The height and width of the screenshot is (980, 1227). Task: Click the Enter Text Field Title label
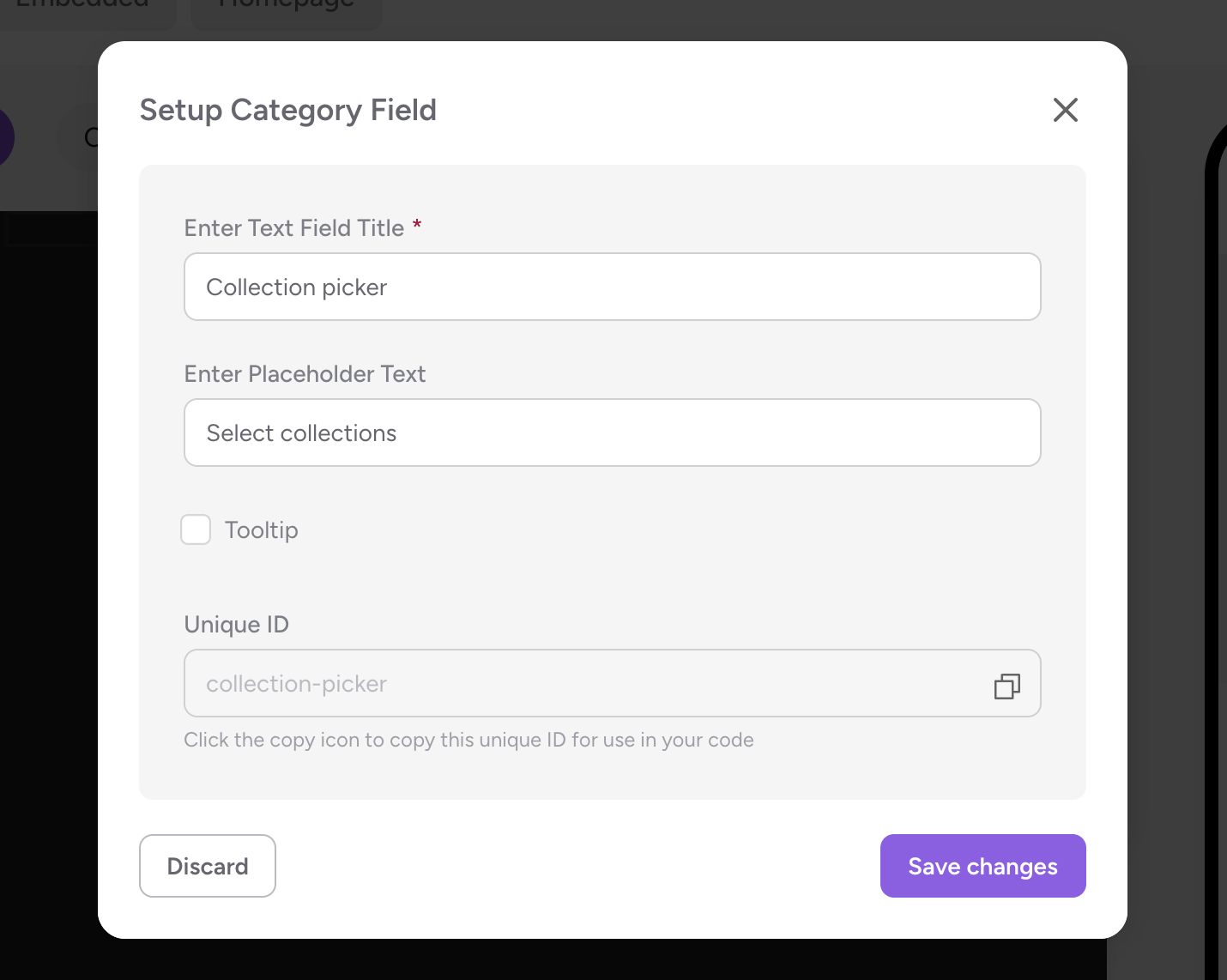coord(294,228)
